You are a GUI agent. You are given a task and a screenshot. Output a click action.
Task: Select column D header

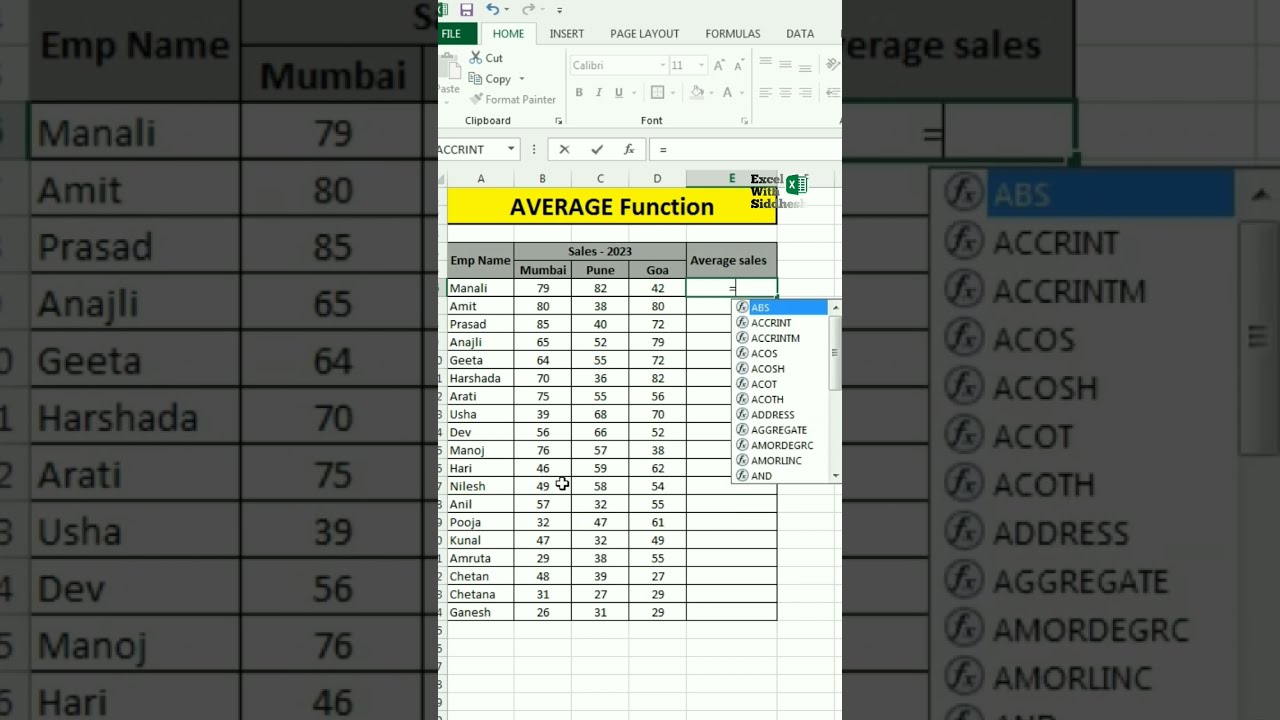pyautogui.click(x=657, y=179)
